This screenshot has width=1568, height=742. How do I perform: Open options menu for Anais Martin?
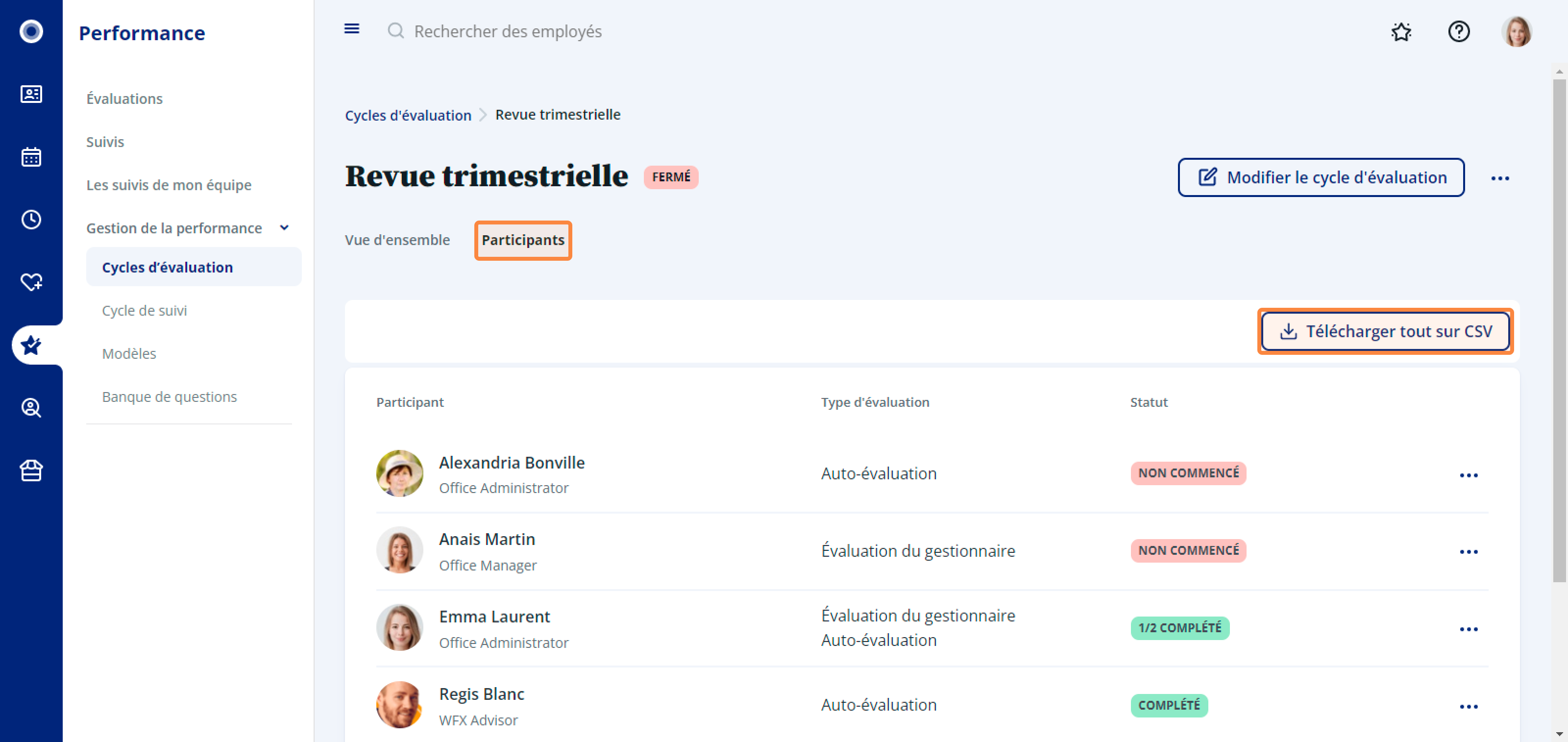pyautogui.click(x=1468, y=551)
